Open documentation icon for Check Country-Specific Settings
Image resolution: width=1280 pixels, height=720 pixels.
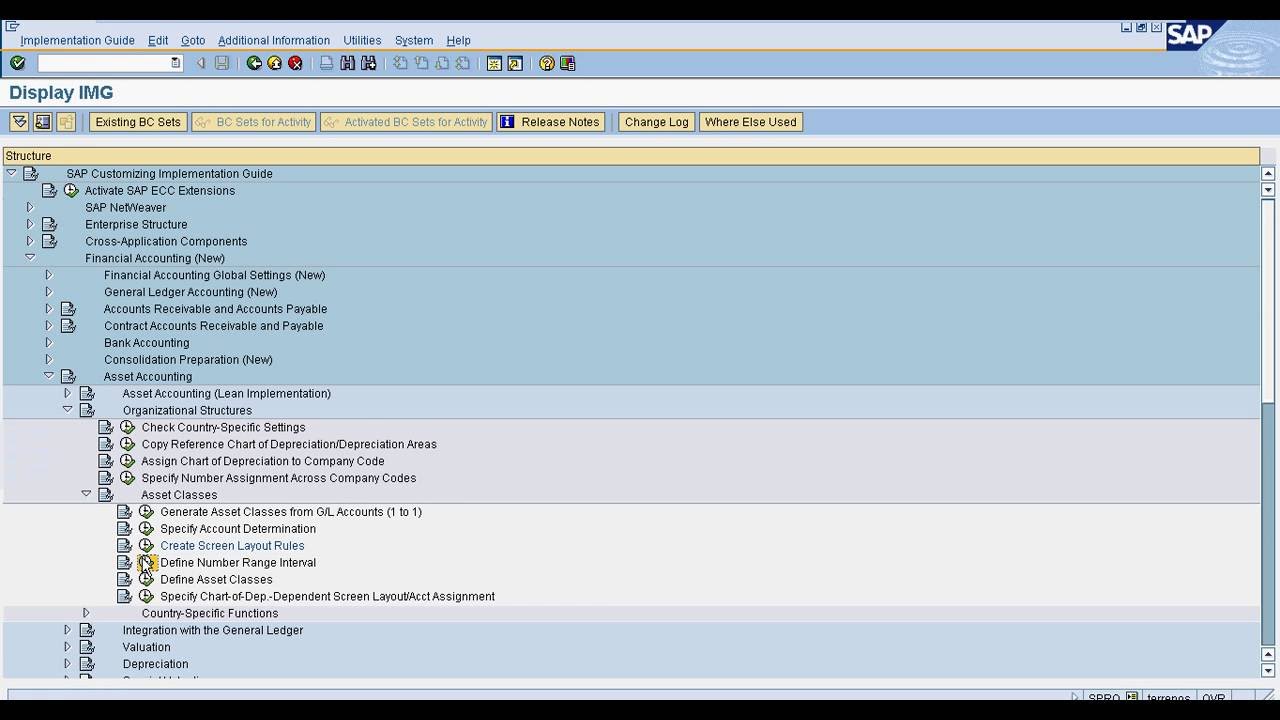105,427
